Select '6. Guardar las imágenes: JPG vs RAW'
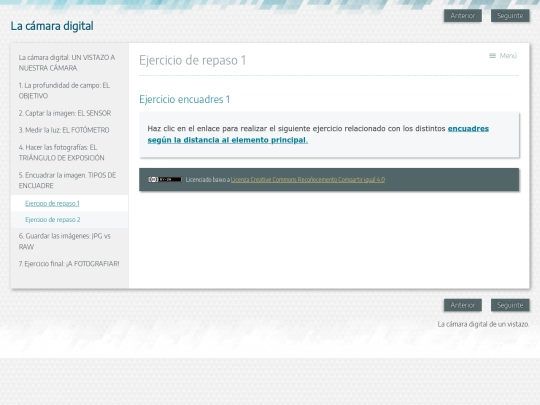 (69, 241)
